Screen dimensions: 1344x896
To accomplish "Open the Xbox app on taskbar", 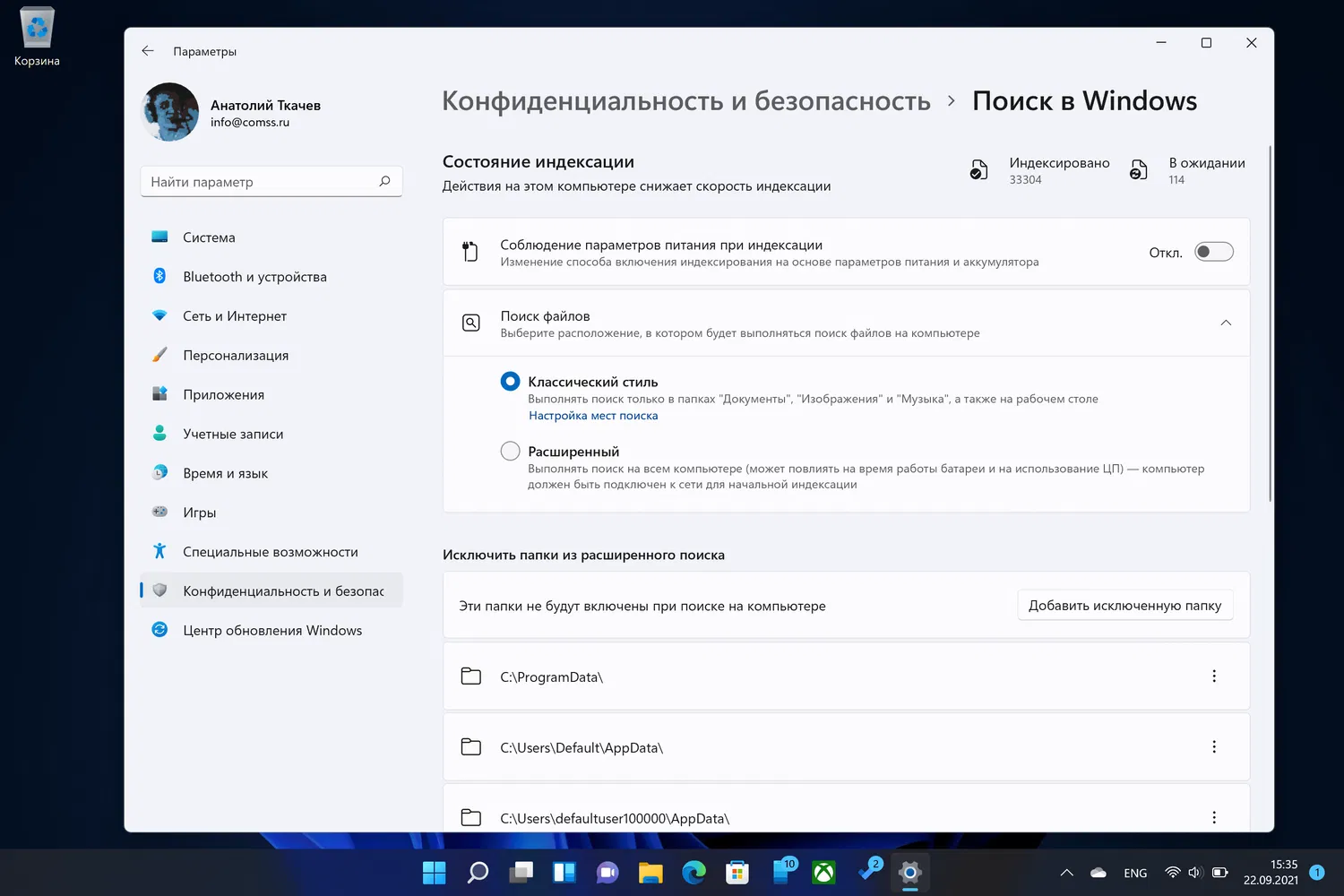I will click(x=823, y=872).
